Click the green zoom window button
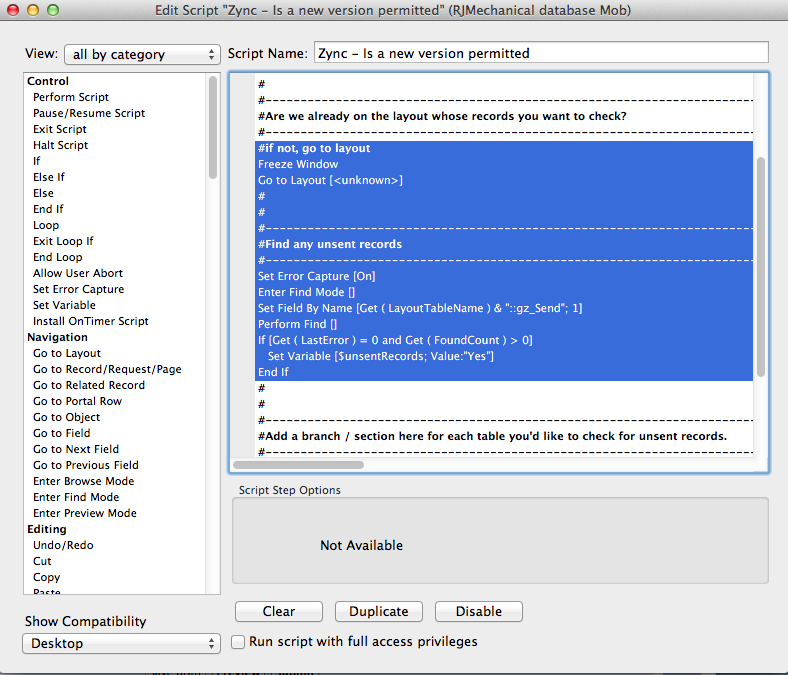 [52, 10]
